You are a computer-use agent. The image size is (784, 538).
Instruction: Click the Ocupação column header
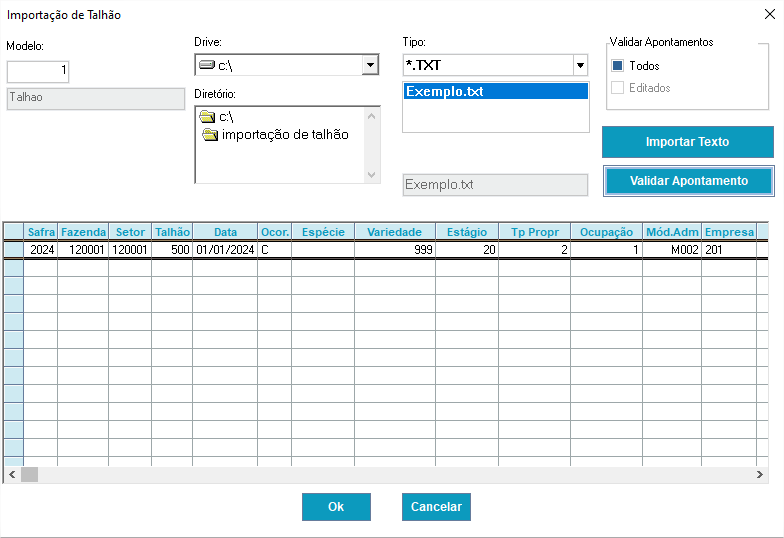coord(606,232)
